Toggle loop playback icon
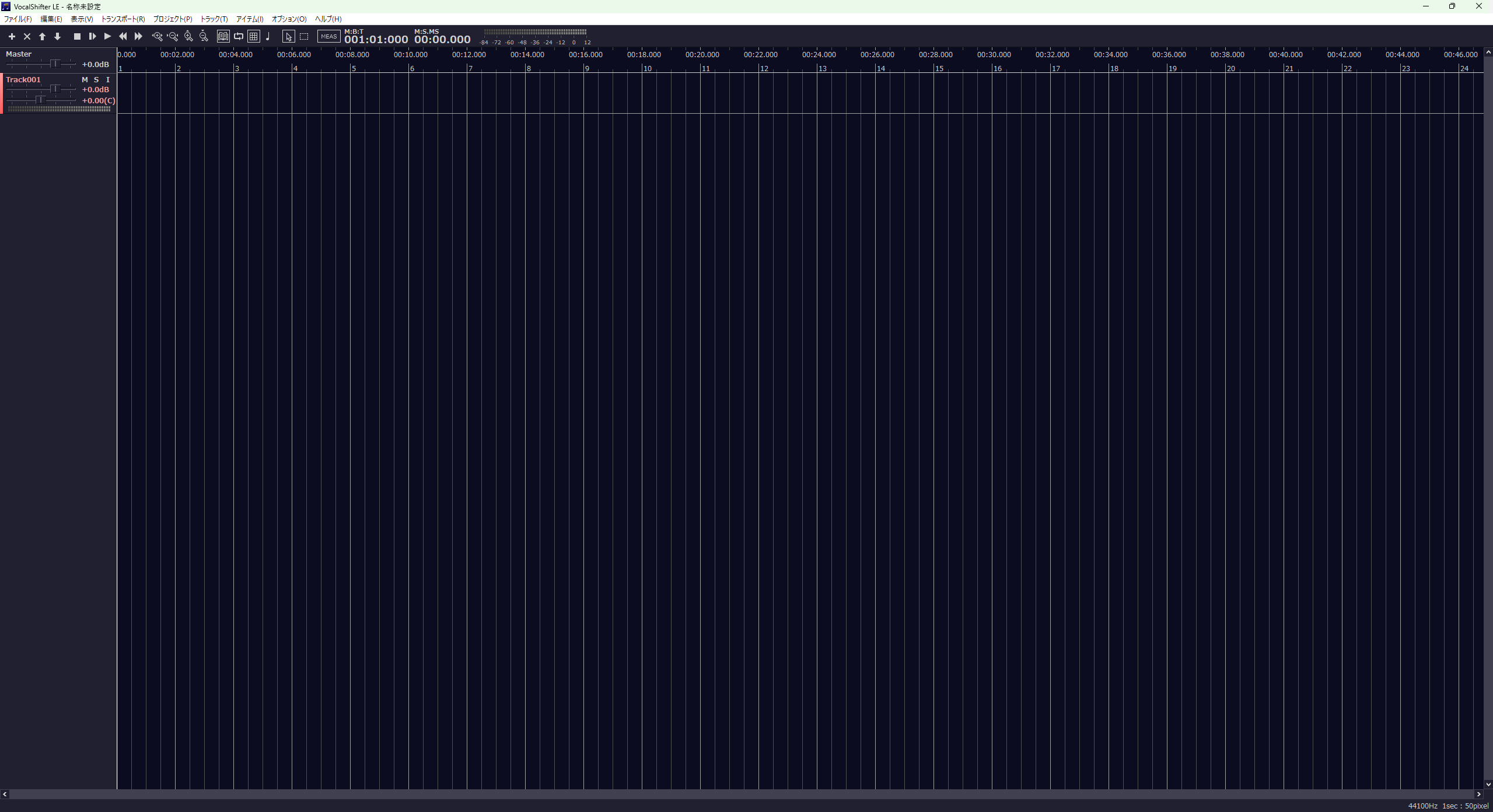Viewport: 1493px width, 812px height. pyautogui.click(x=239, y=36)
